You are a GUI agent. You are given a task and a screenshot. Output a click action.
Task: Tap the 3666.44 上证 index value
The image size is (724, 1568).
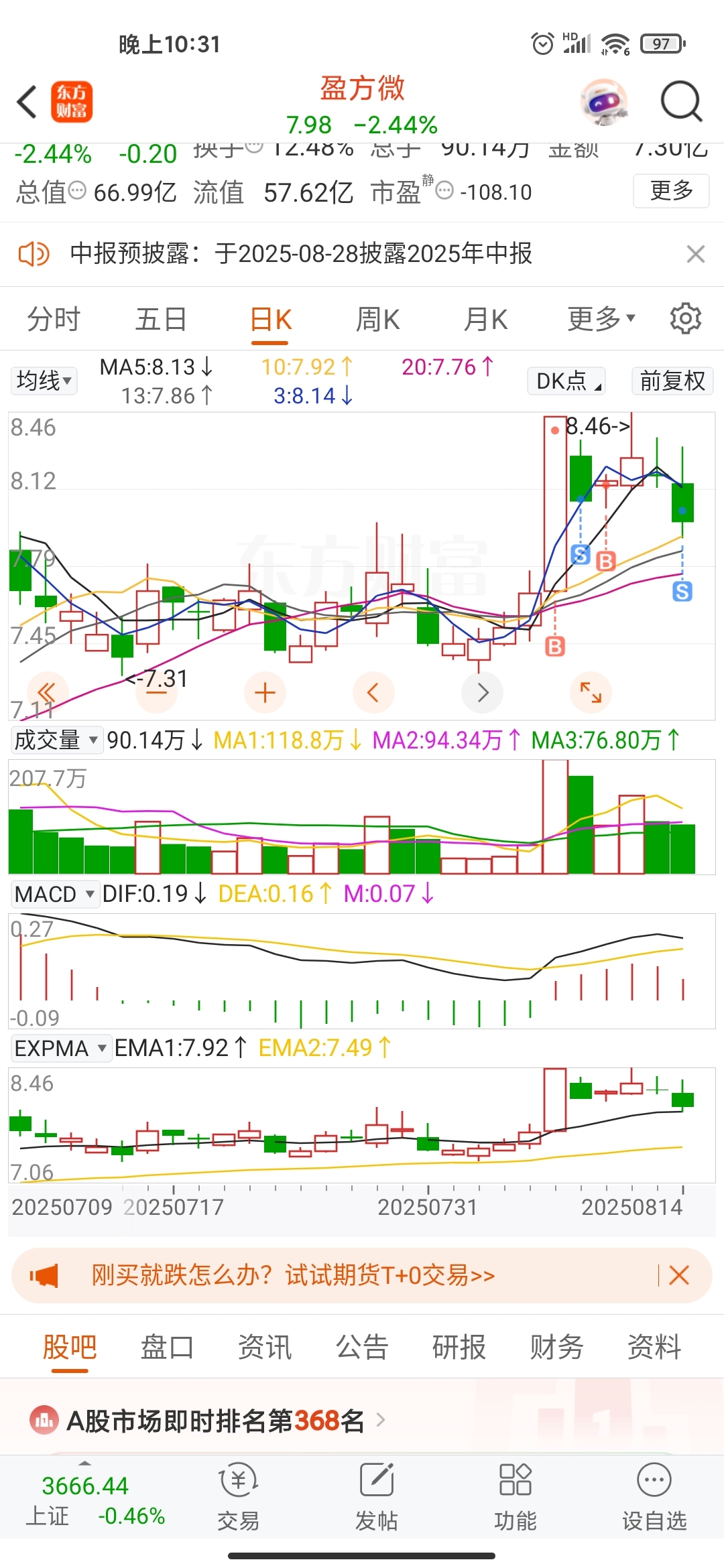tap(85, 1485)
